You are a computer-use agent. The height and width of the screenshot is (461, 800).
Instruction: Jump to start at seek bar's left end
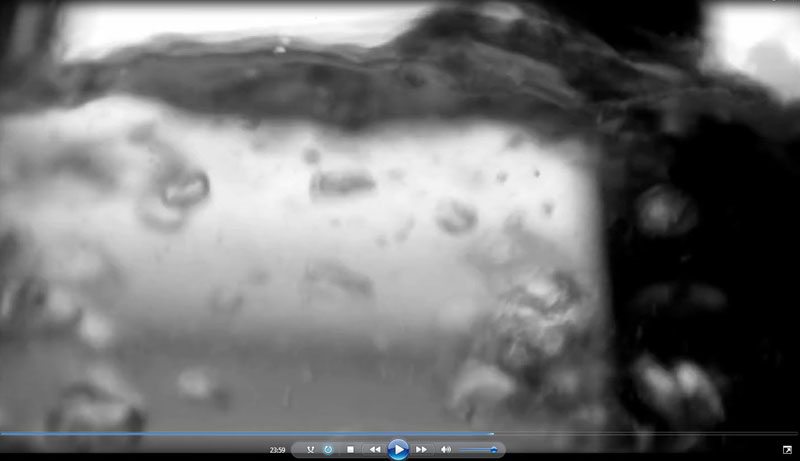coord(3,434)
